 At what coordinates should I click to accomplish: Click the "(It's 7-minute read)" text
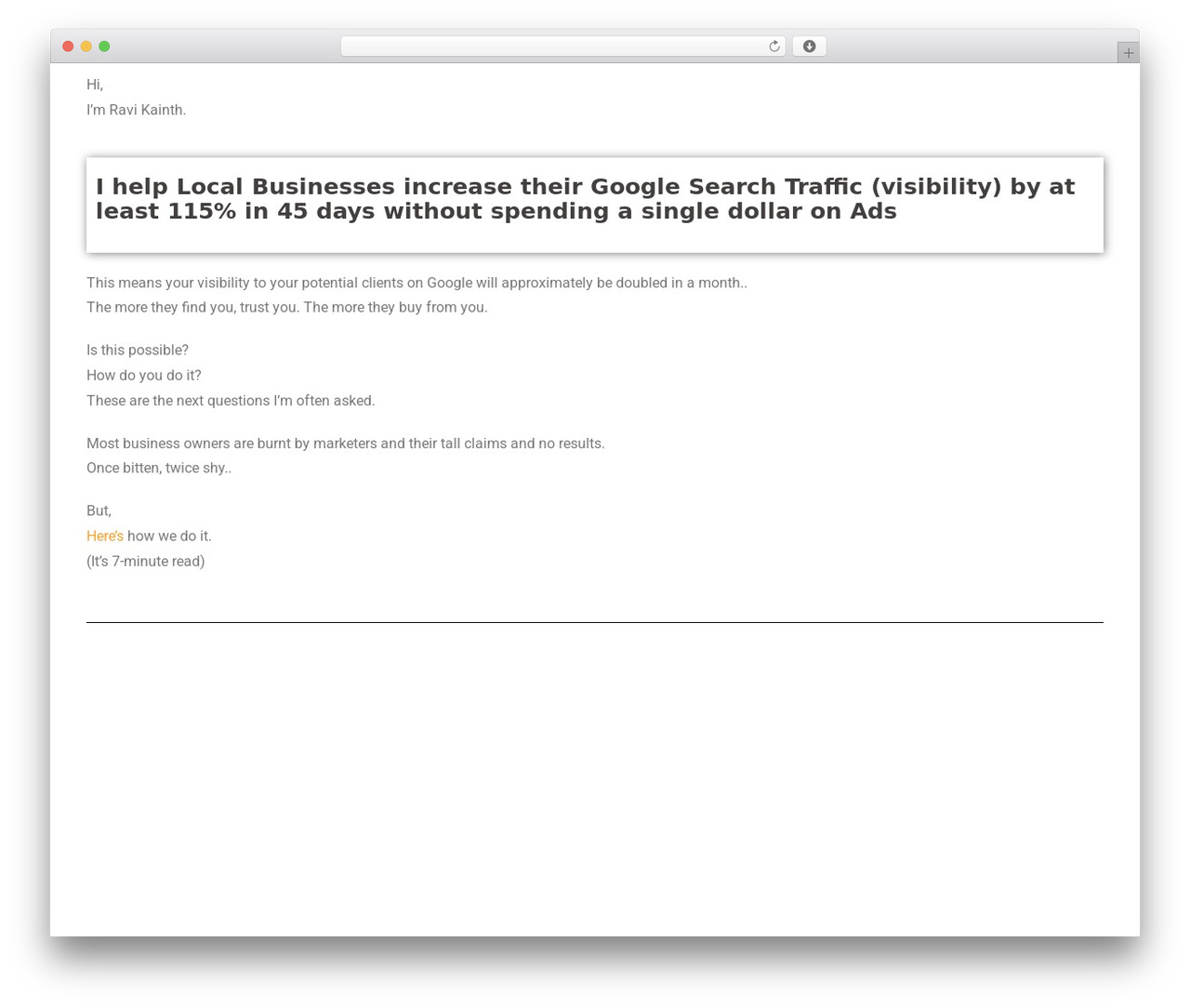(x=146, y=562)
